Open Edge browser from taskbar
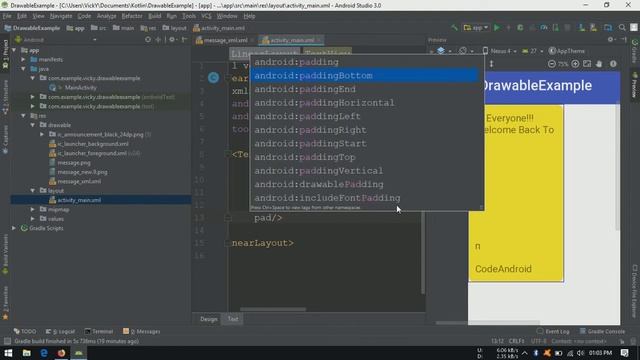Viewport: 640px width, 360px height. click(x=44, y=353)
